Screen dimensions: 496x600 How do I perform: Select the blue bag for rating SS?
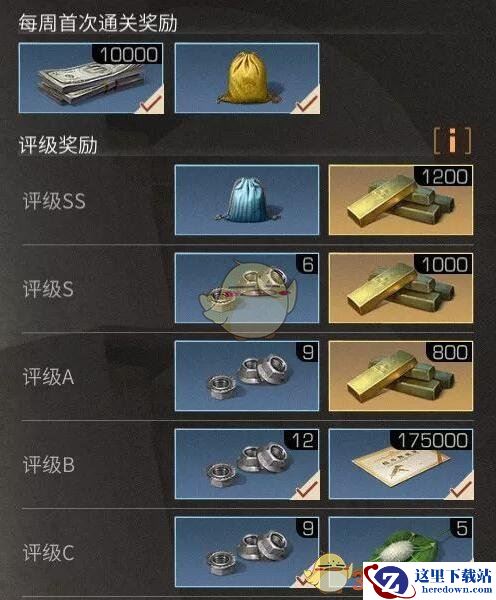pyautogui.click(x=247, y=200)
